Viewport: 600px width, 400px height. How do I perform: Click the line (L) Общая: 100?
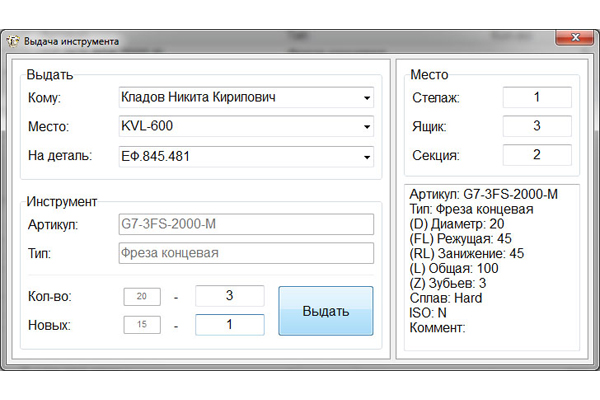[454, 269]
